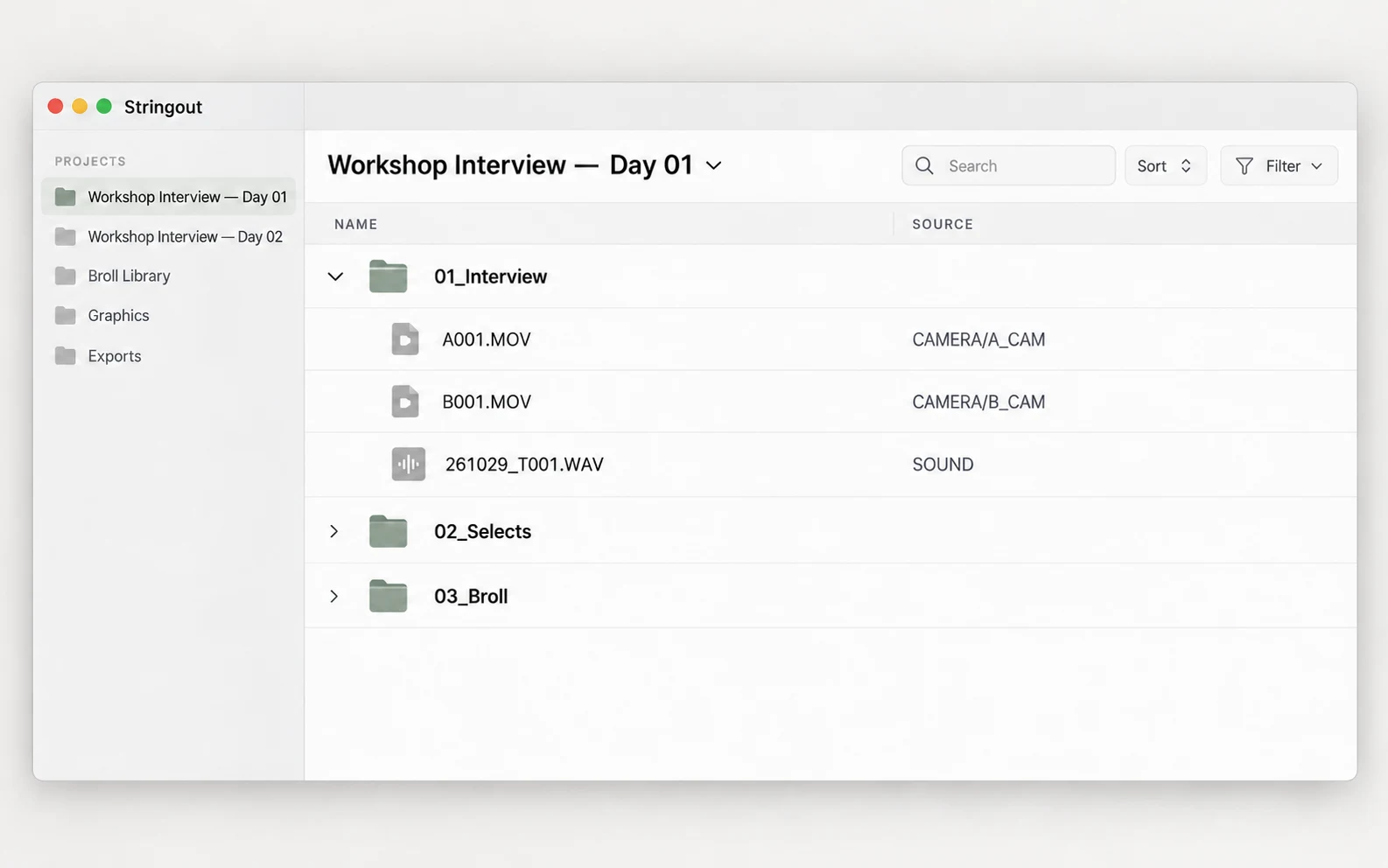Expand the 03_Broll folder
The image size is (1388, 868).
333,596
